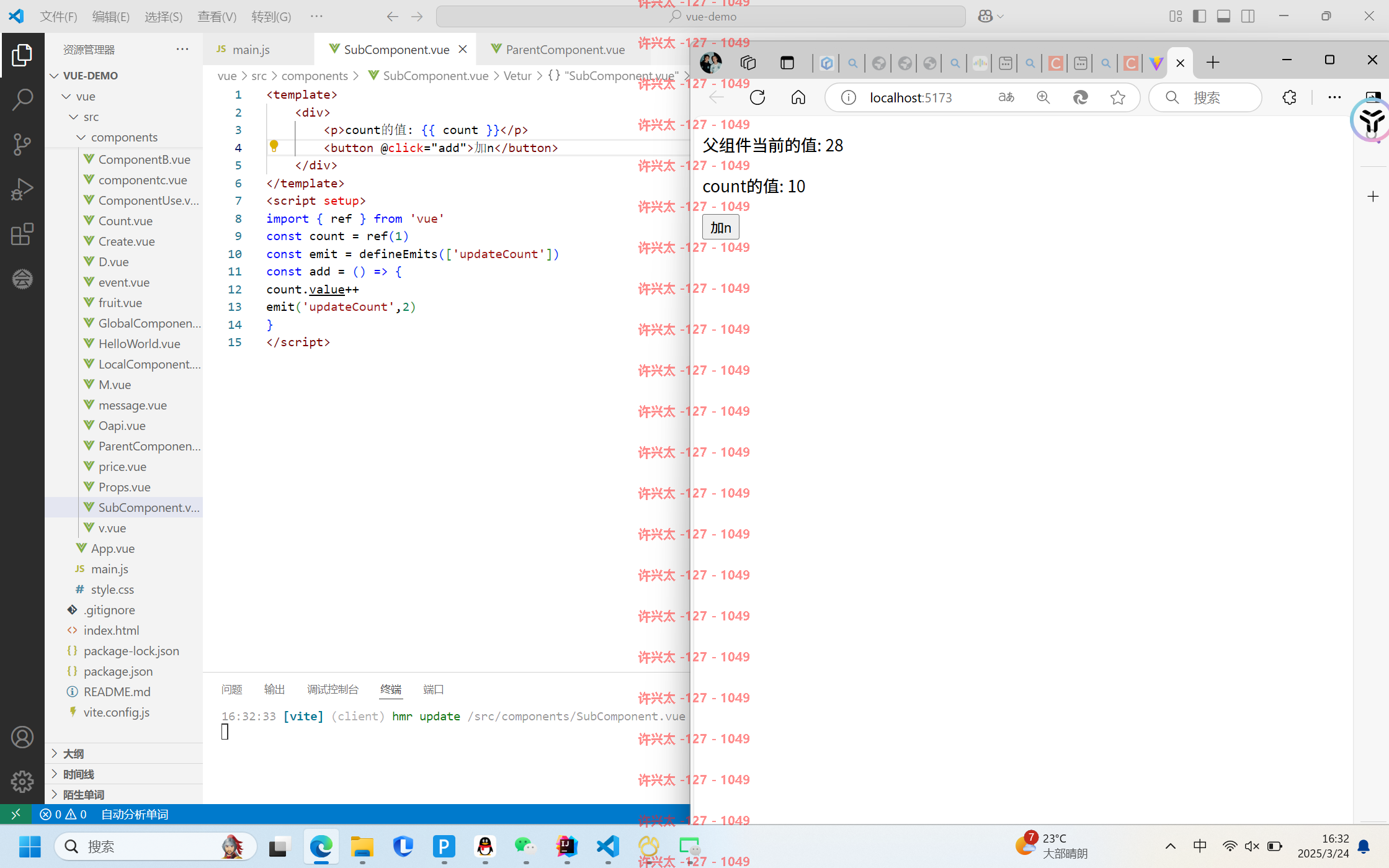Expand the 时间线 timeline section
Image resolution: width=1389 pixels, height=868 pixels.
pos(79,774)
